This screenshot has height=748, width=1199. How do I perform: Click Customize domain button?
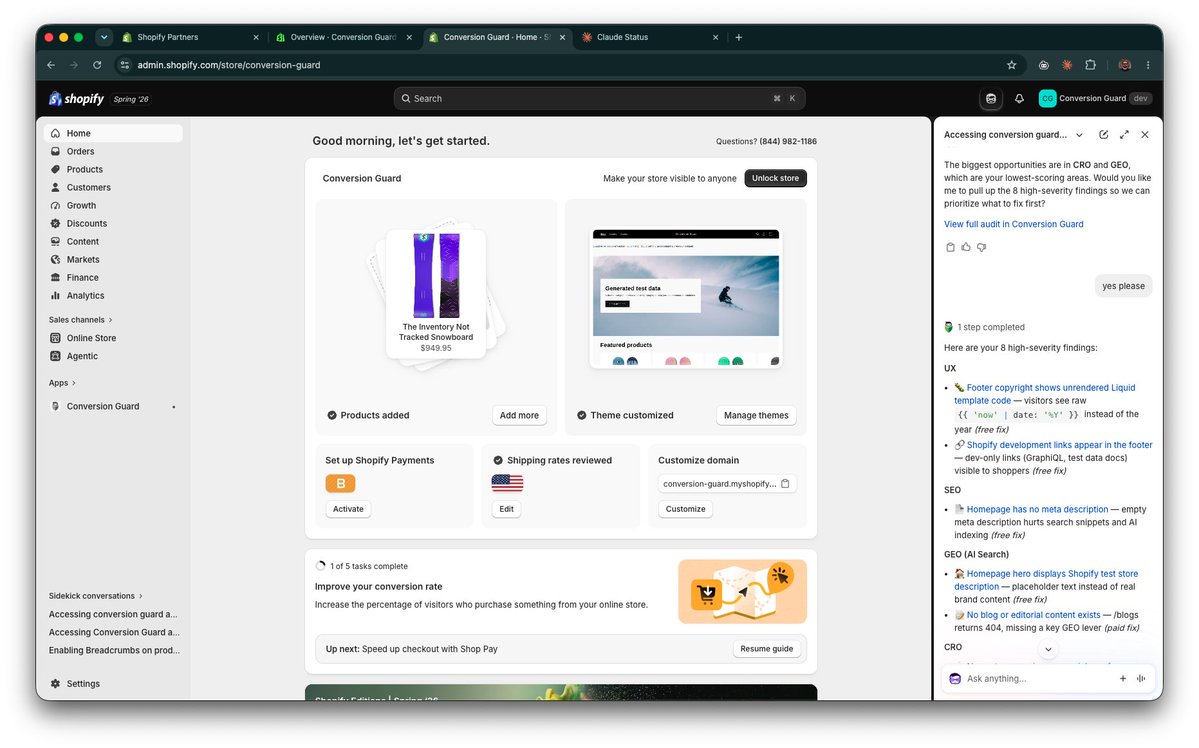(685, 509)
